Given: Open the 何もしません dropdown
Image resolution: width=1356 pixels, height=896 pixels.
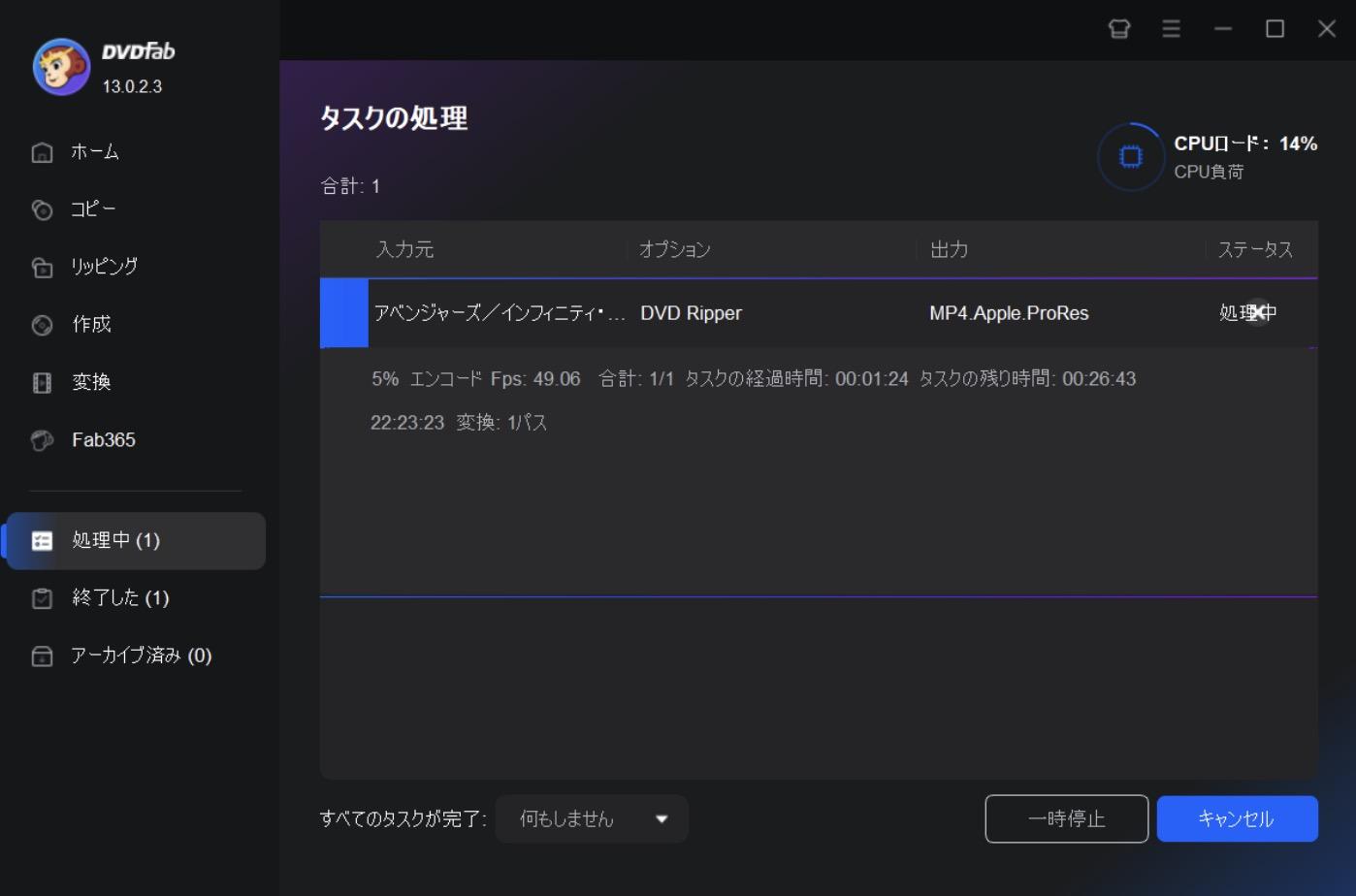Looking at the screenshot, I should [x=592, y=819].
